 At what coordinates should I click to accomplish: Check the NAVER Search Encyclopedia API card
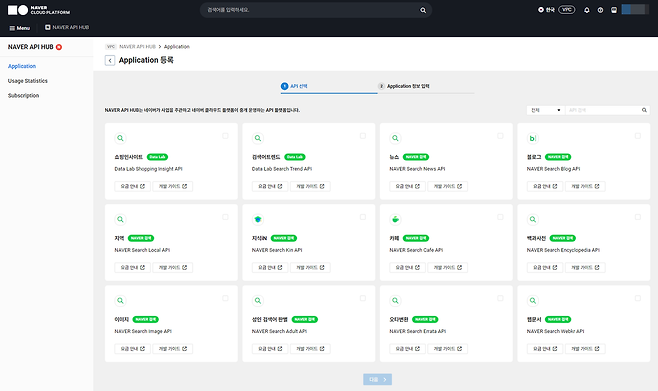click(638, 217)
